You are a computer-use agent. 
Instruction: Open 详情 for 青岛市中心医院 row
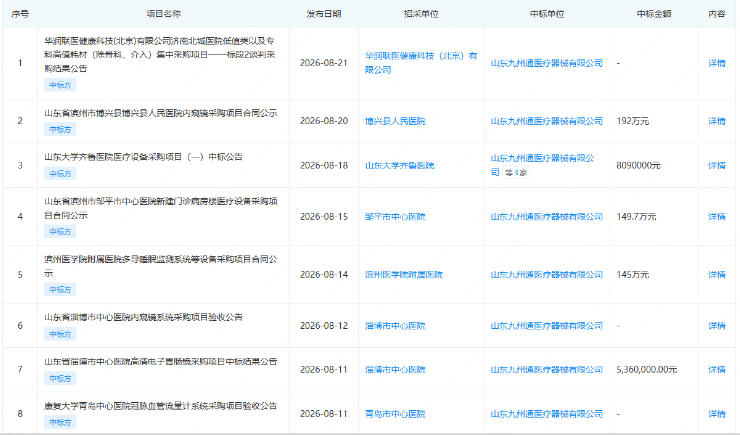point(716,414)
